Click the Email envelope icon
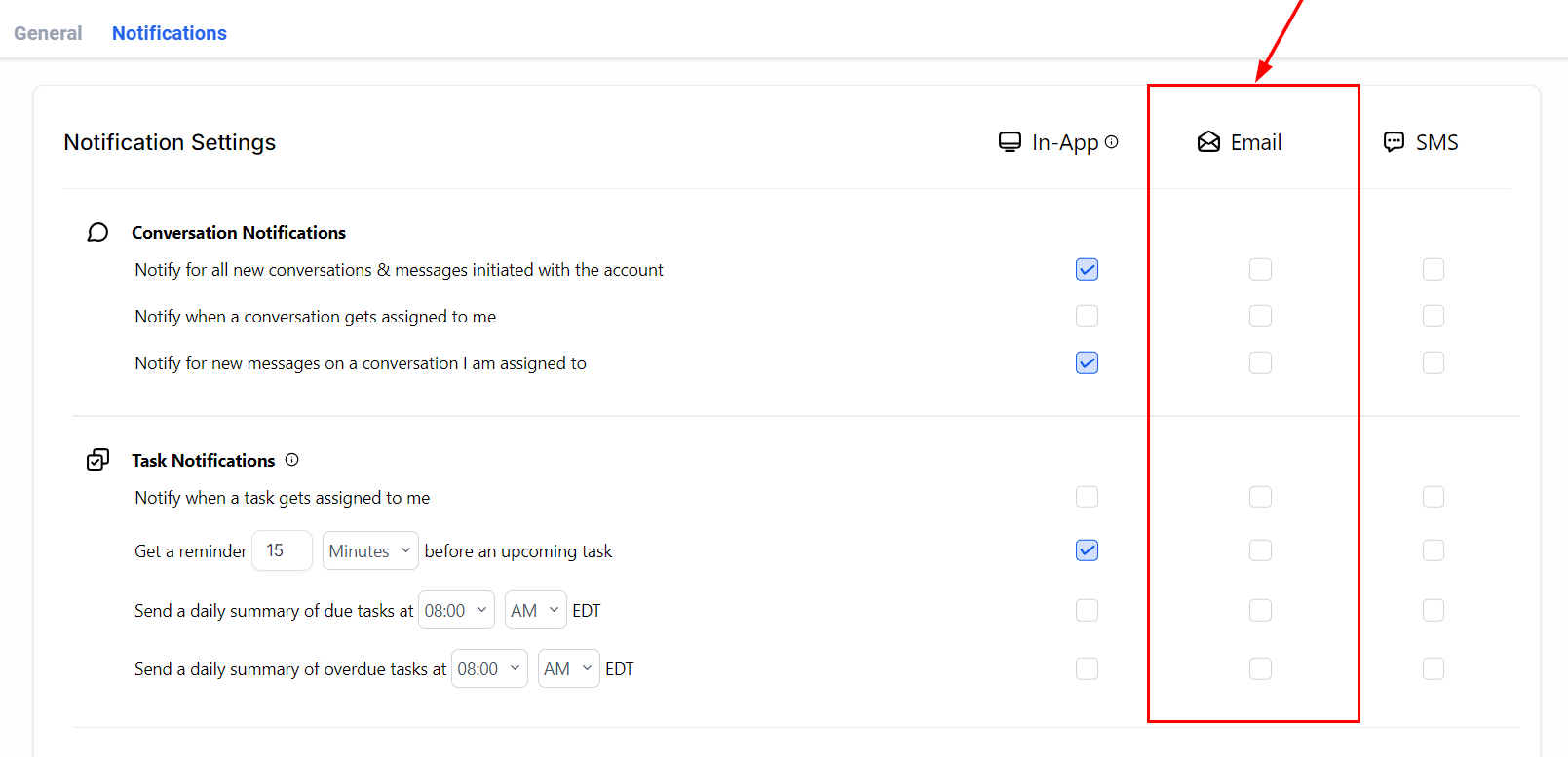This screenshot has width=1568, height=757. [1208, 142]
